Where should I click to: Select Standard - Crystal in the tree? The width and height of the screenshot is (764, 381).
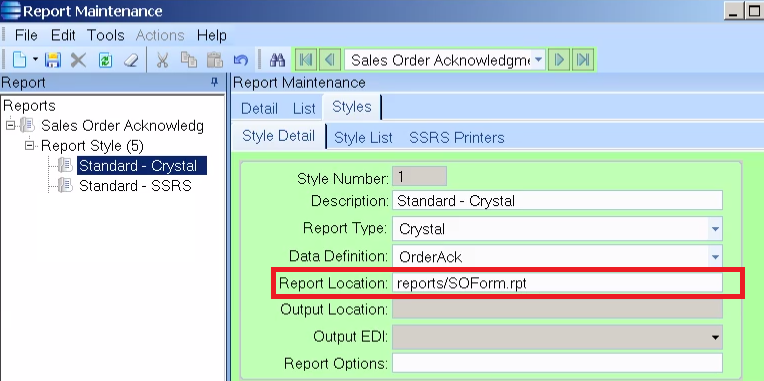point(142,166)
